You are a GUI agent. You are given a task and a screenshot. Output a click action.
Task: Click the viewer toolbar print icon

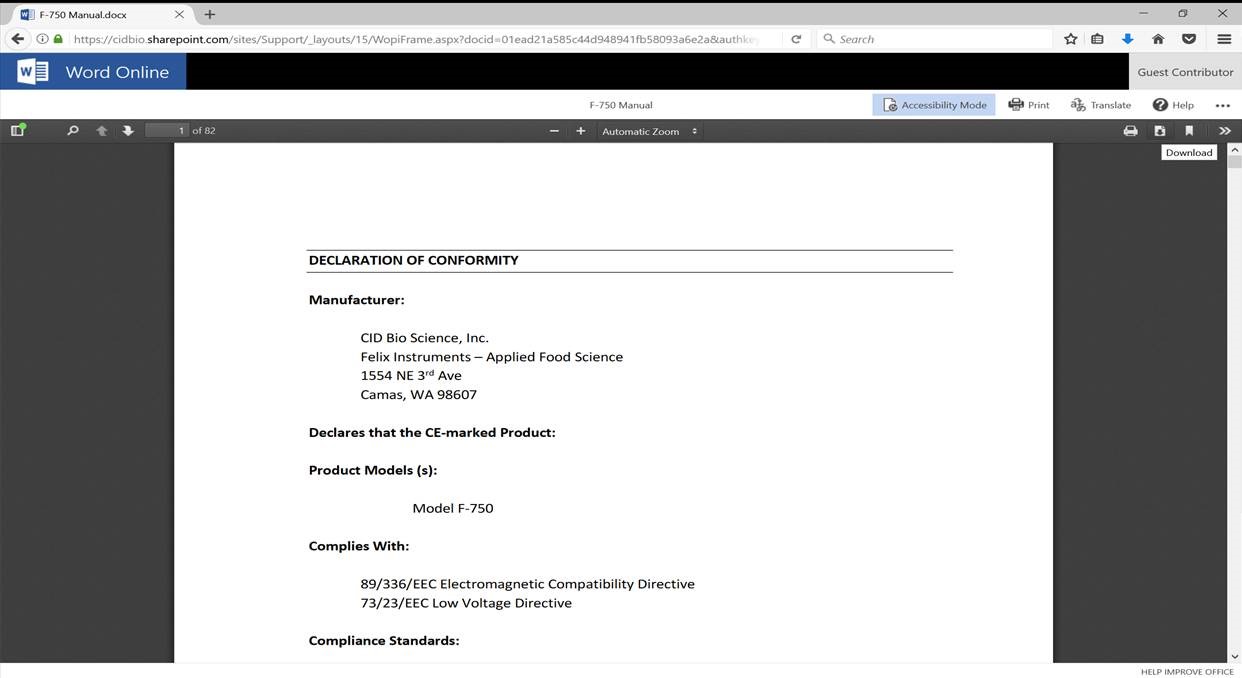(1130, 131)
